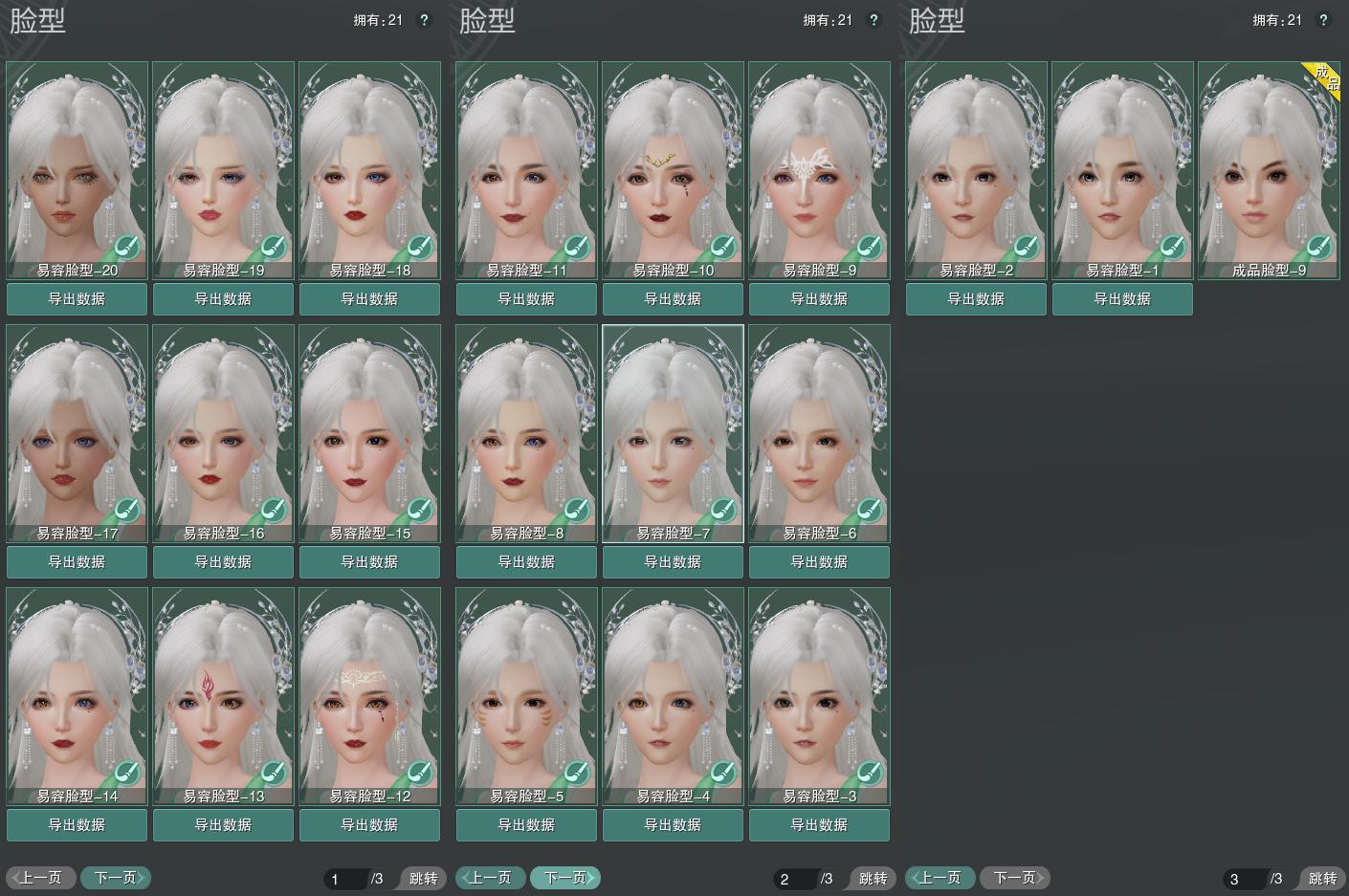Select face thumbnail 易容脸型-5 with cheek stripes
The height and width of the screenshot is (896, 1349).
point(527,696)
